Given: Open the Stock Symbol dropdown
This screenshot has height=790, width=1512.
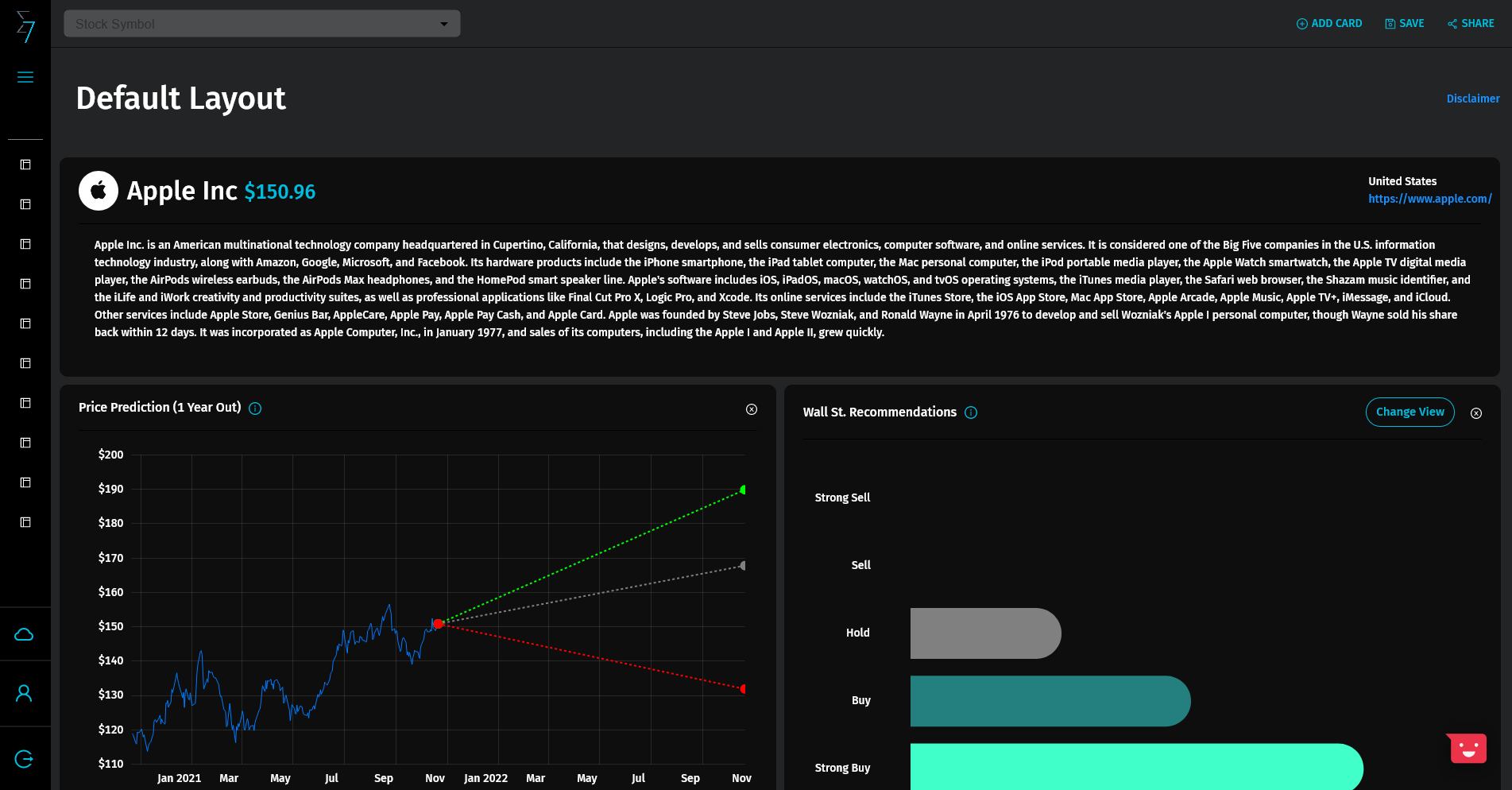Looking at the screenshot, I should (262, 24).
